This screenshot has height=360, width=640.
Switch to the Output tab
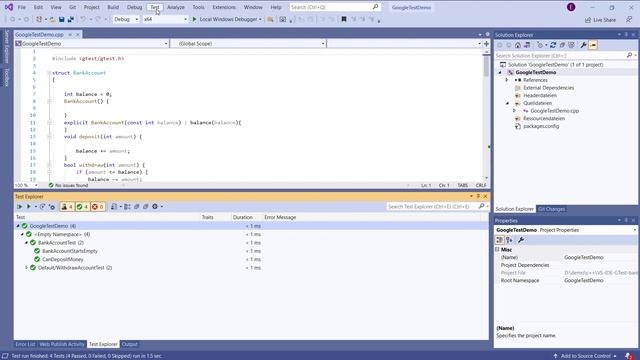coord(129,344)
